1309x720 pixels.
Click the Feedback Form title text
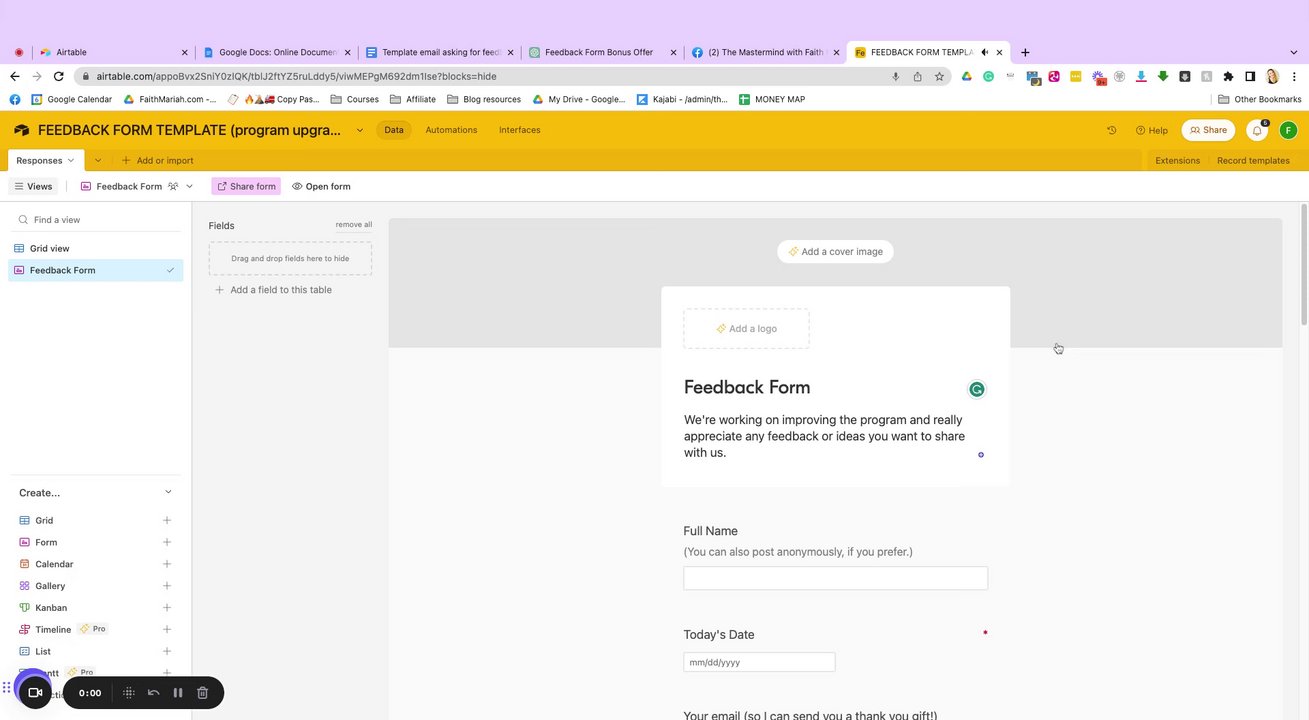(747, 387)
